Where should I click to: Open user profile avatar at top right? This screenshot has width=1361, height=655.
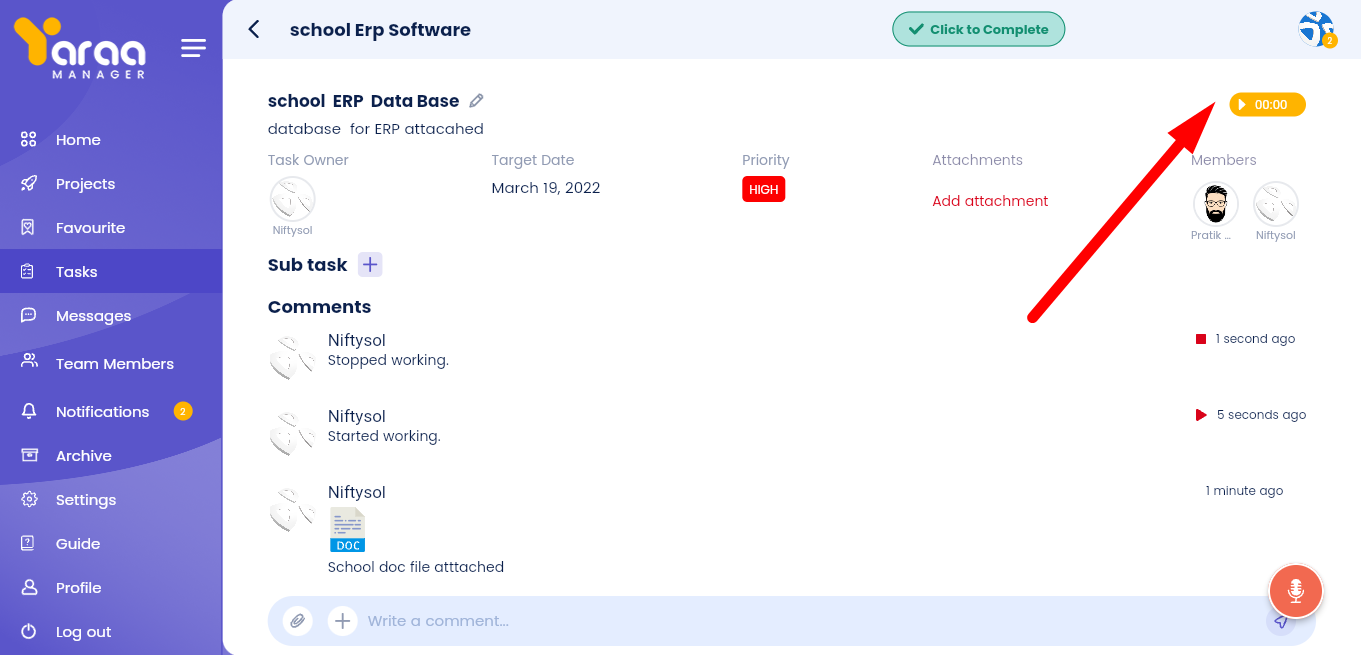pos(1316,30)
